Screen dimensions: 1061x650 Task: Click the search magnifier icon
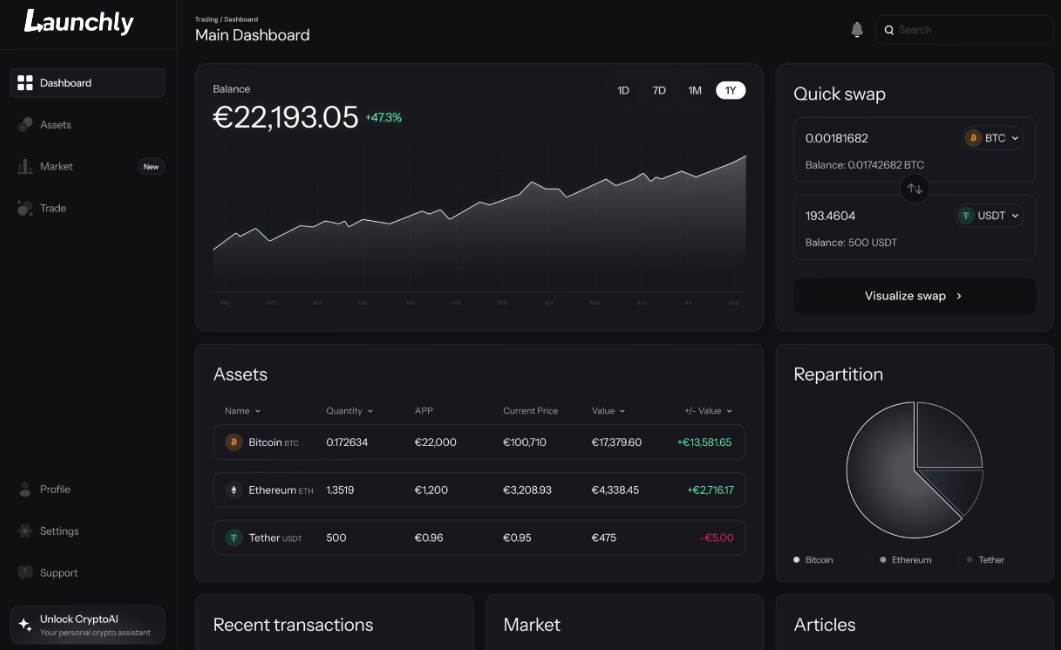point(889,30)
